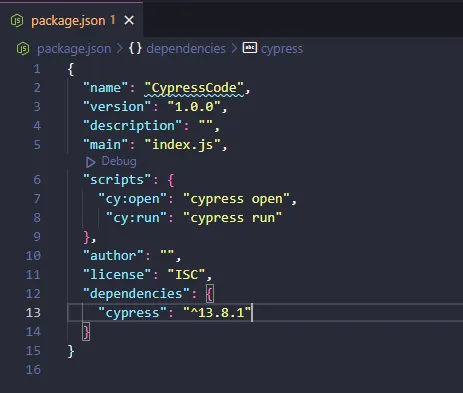This screenshot has height=393, width=463.
Task: Open the package.json breadcrumb
Action: click(x=74, y=49)
